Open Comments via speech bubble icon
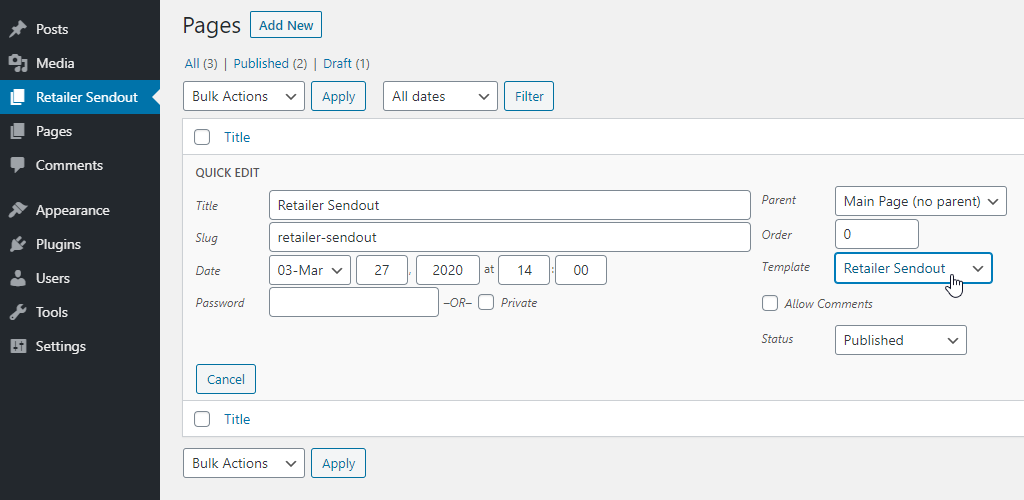 pyautogui.click(x=18, y=165)
